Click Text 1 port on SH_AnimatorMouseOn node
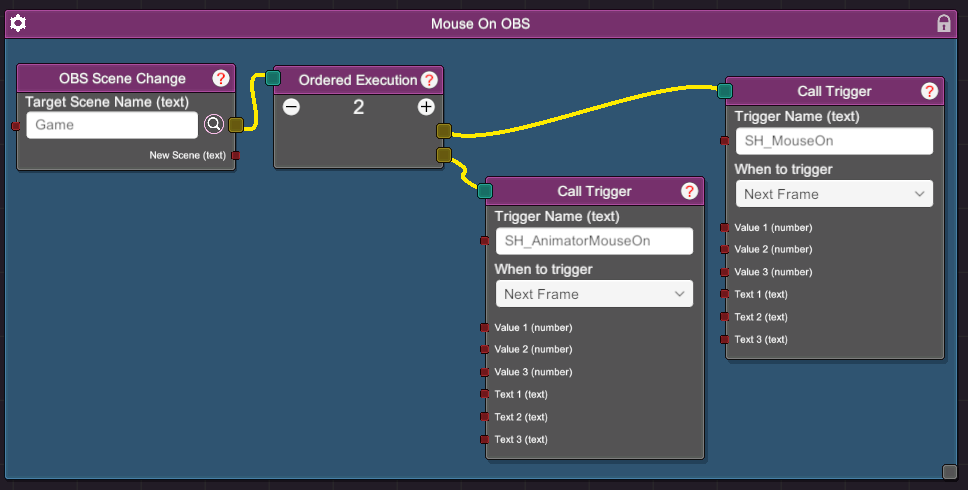 point(485,394)
